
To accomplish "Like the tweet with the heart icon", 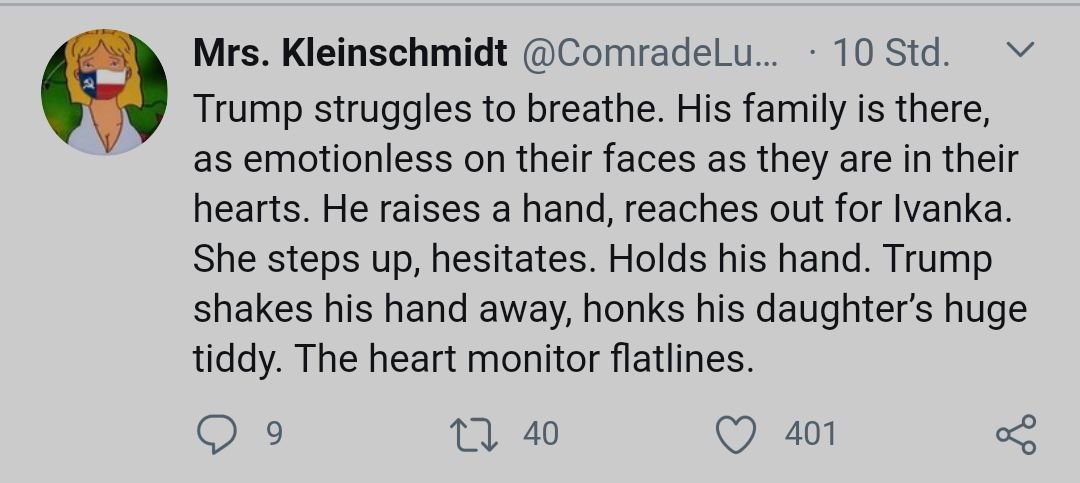I will point(736,435).
